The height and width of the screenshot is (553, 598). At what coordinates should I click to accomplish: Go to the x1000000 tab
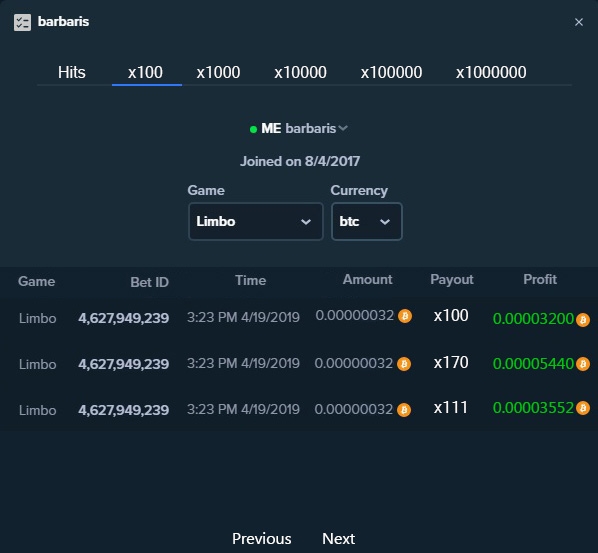491,72
